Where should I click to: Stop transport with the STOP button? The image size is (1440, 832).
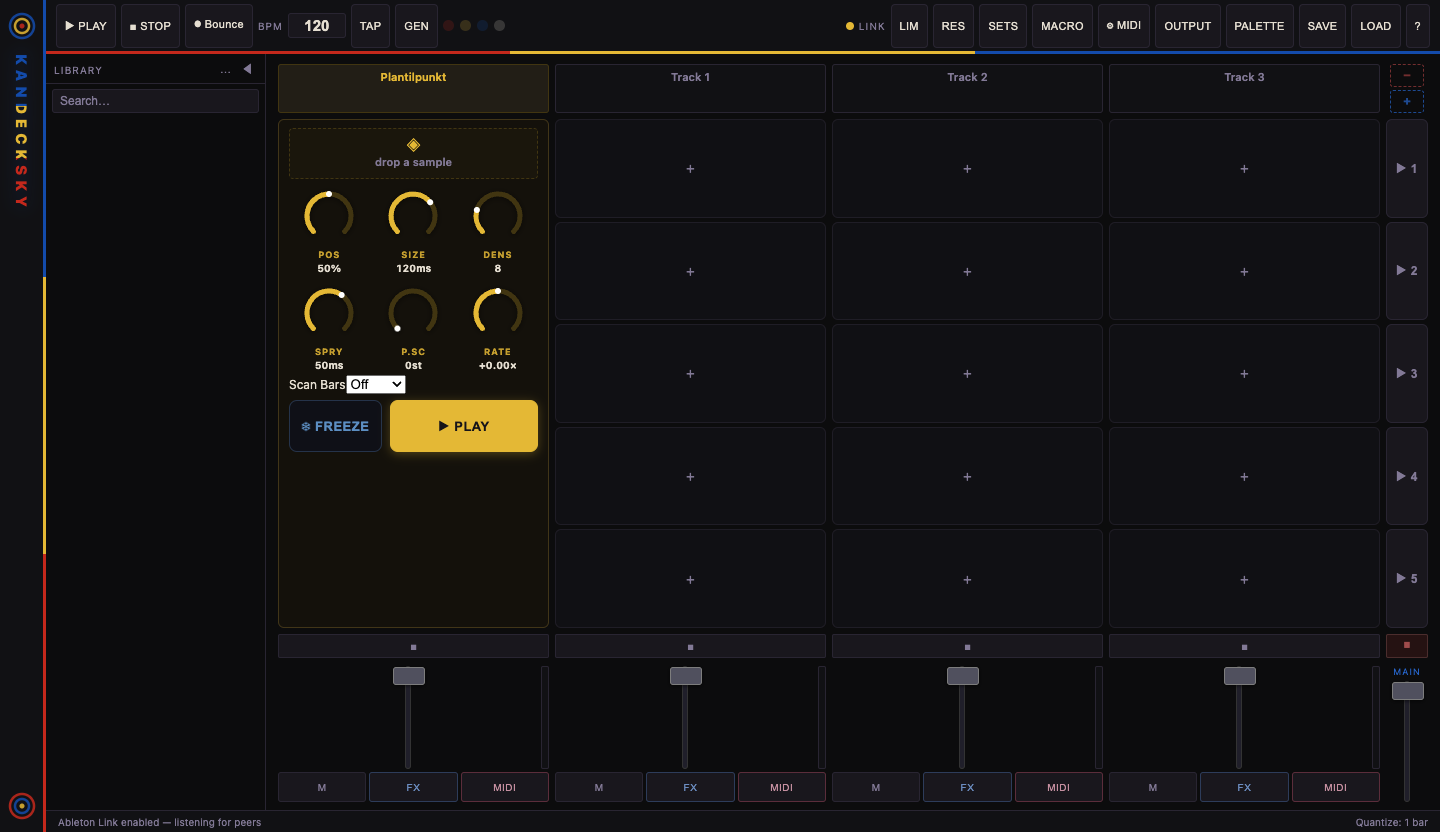coord(151,26)
